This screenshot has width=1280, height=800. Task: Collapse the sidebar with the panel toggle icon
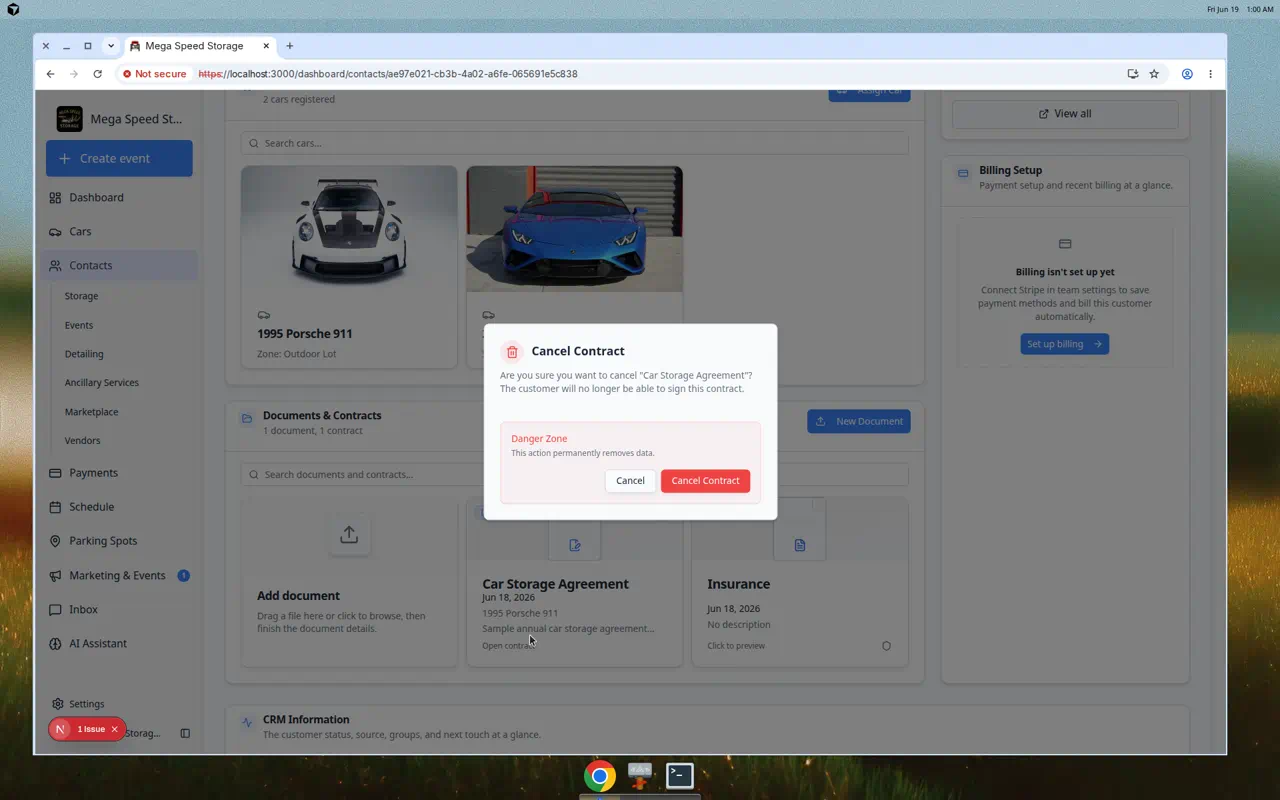coord(185,733)
